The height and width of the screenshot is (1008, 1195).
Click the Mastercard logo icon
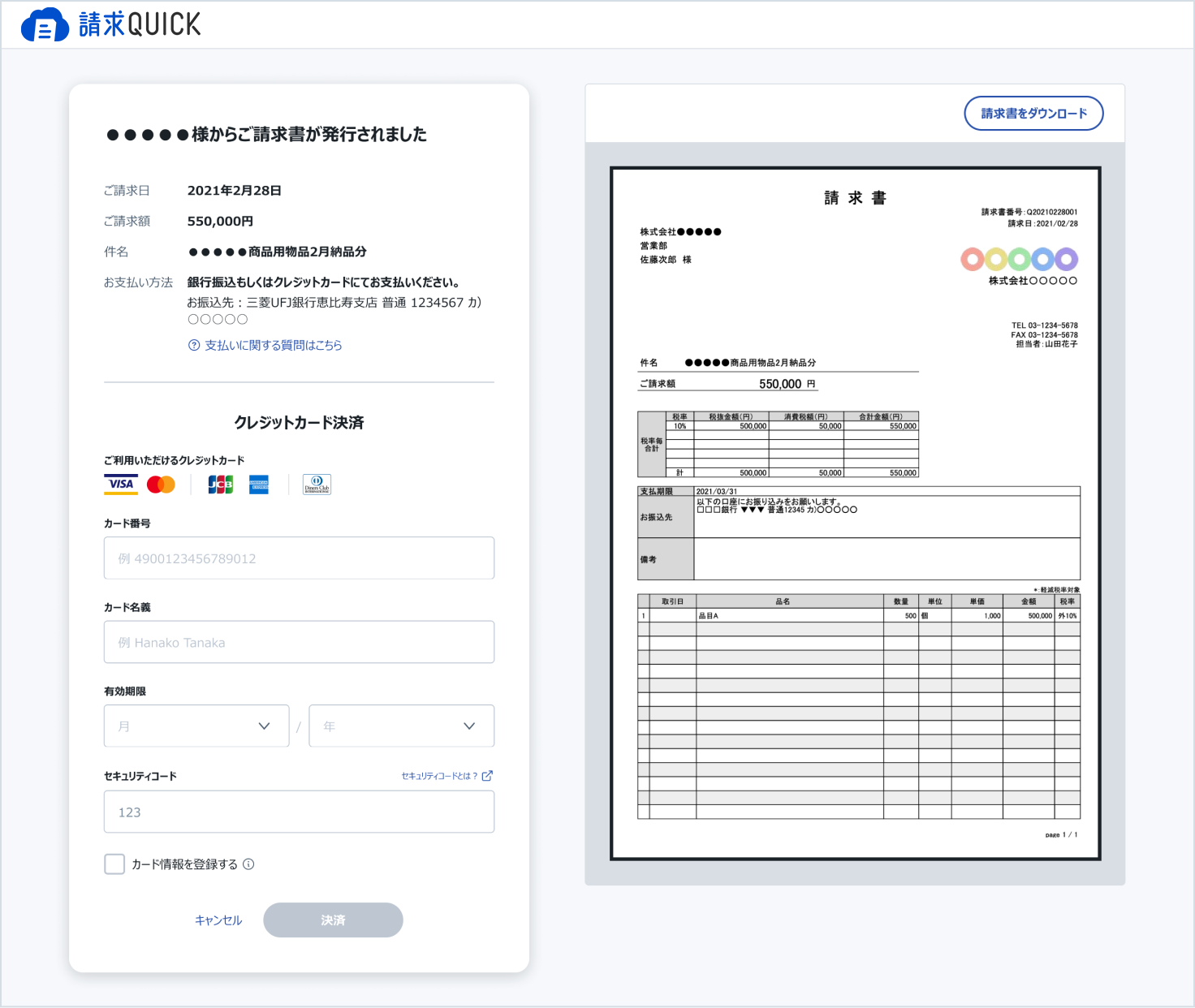tap(161, 485)
